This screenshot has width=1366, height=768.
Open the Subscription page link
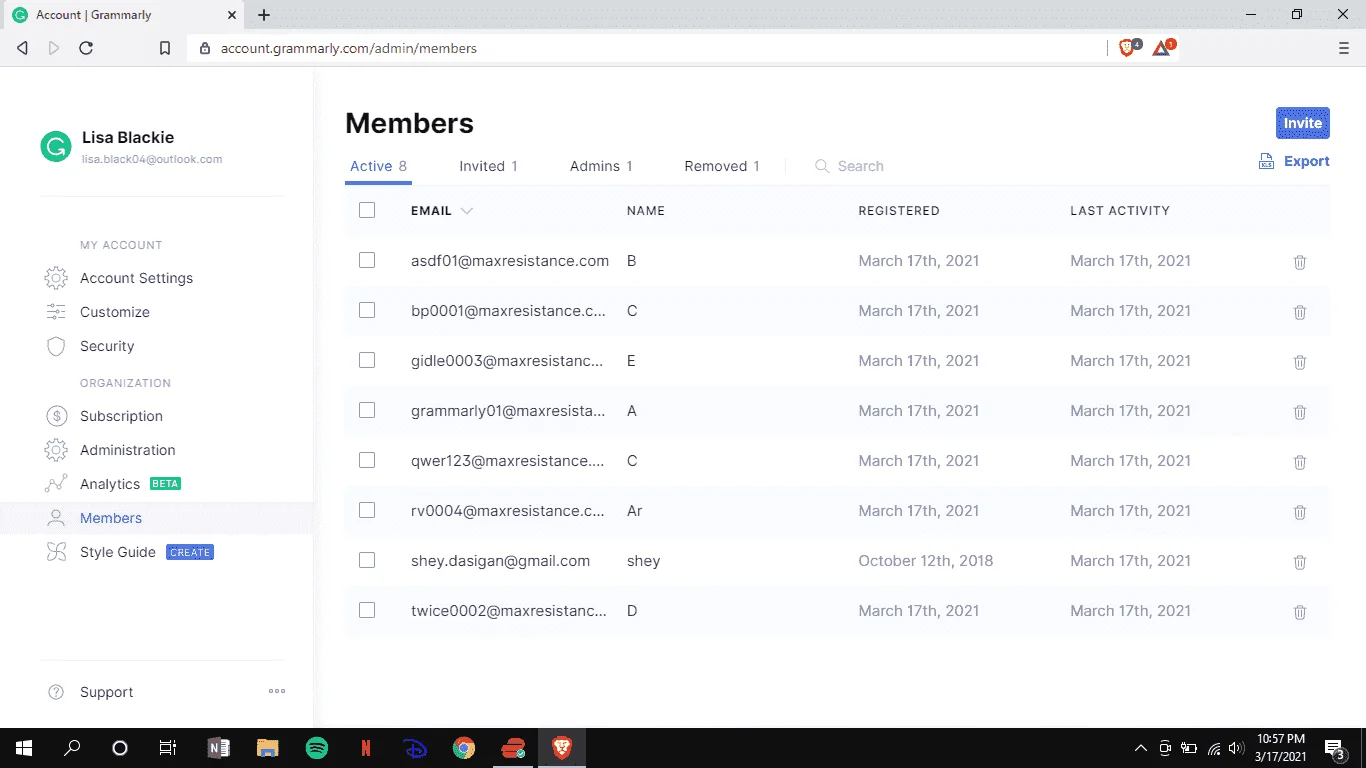click(121, 416)
